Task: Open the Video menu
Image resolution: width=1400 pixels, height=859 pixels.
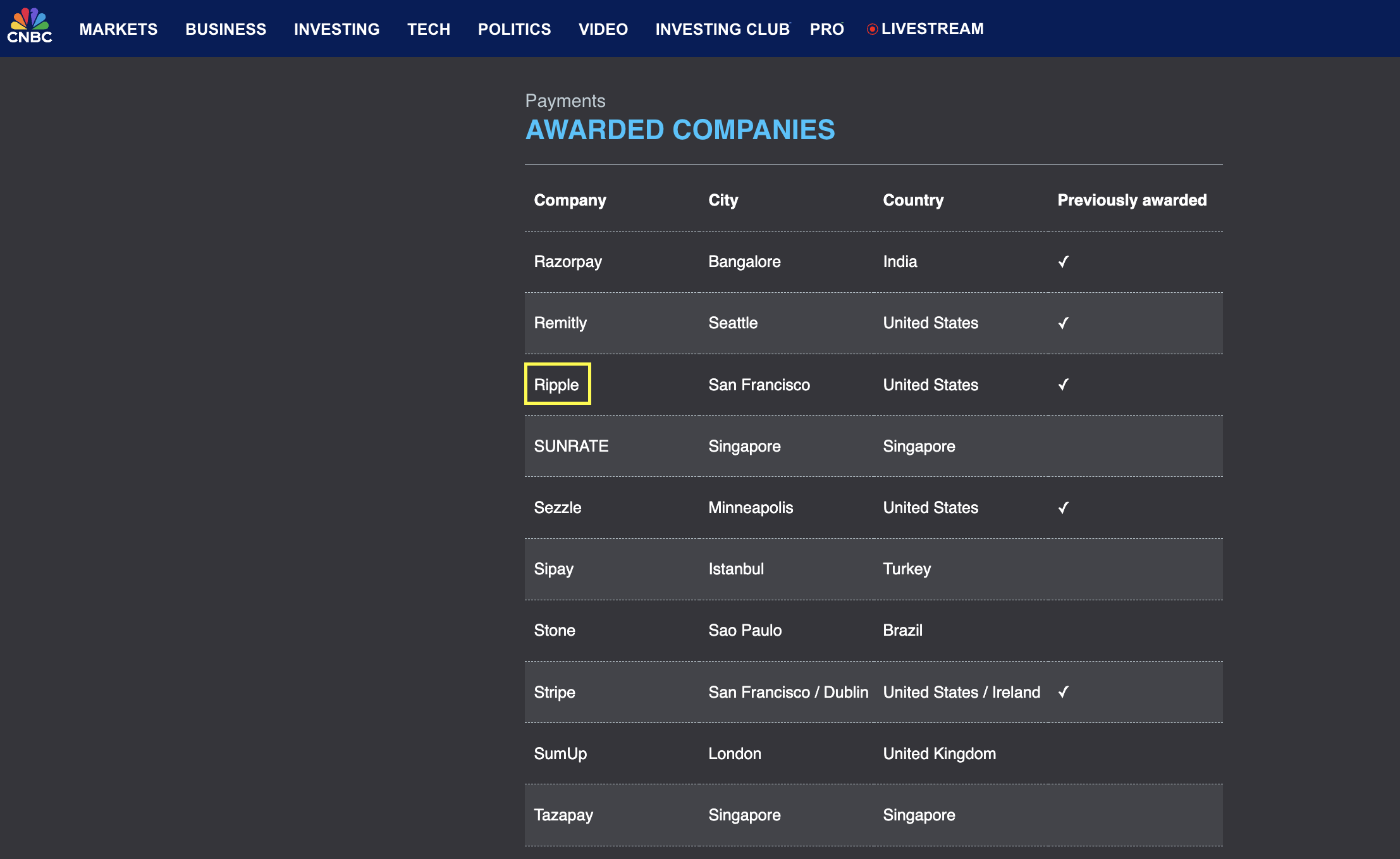Action: point(603,29)
